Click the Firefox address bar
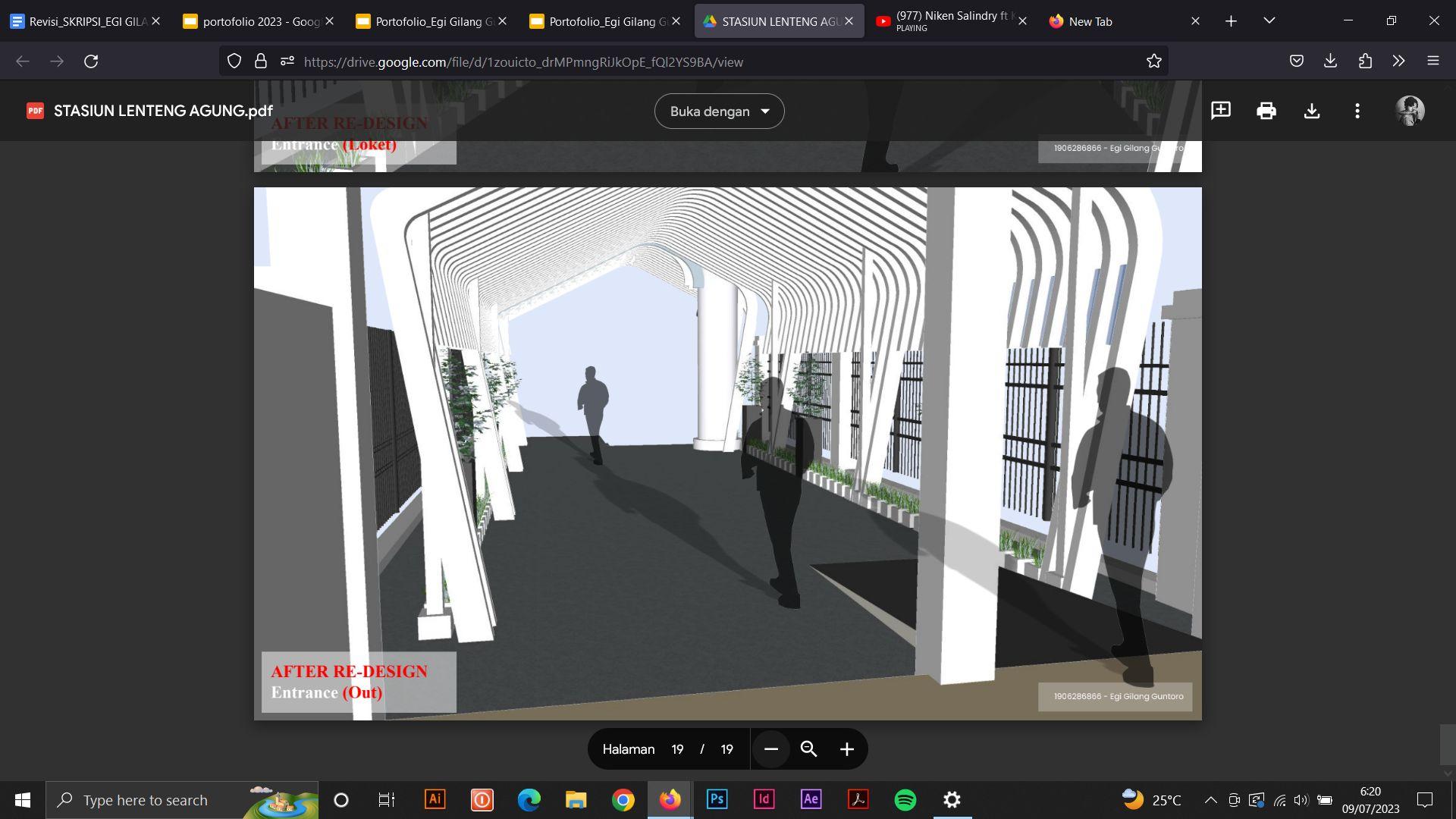Image resolution: width=1456 pixels, height=819 pixels. [x=682, y=61]
